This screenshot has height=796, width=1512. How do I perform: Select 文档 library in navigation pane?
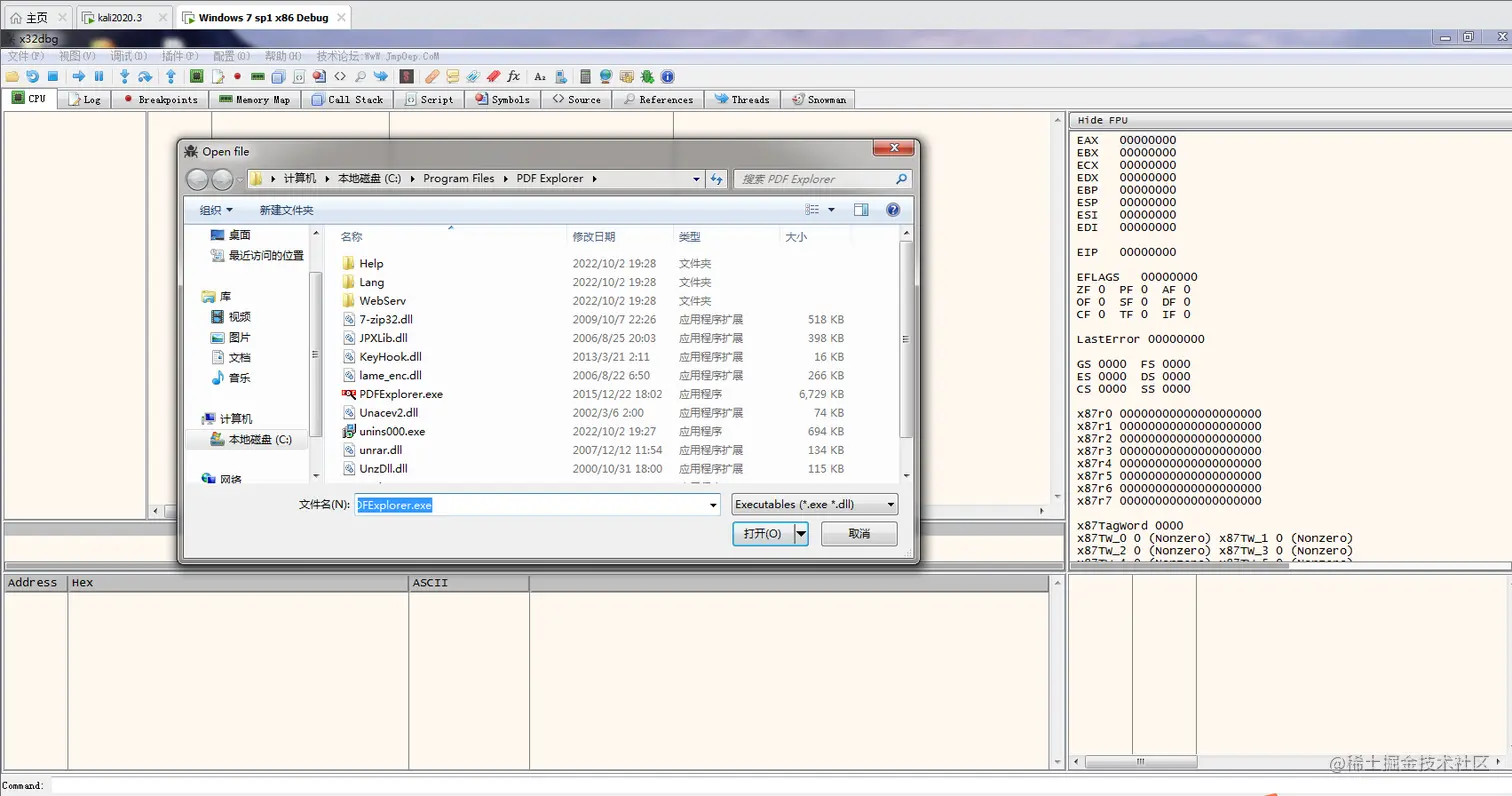[239, 358]
